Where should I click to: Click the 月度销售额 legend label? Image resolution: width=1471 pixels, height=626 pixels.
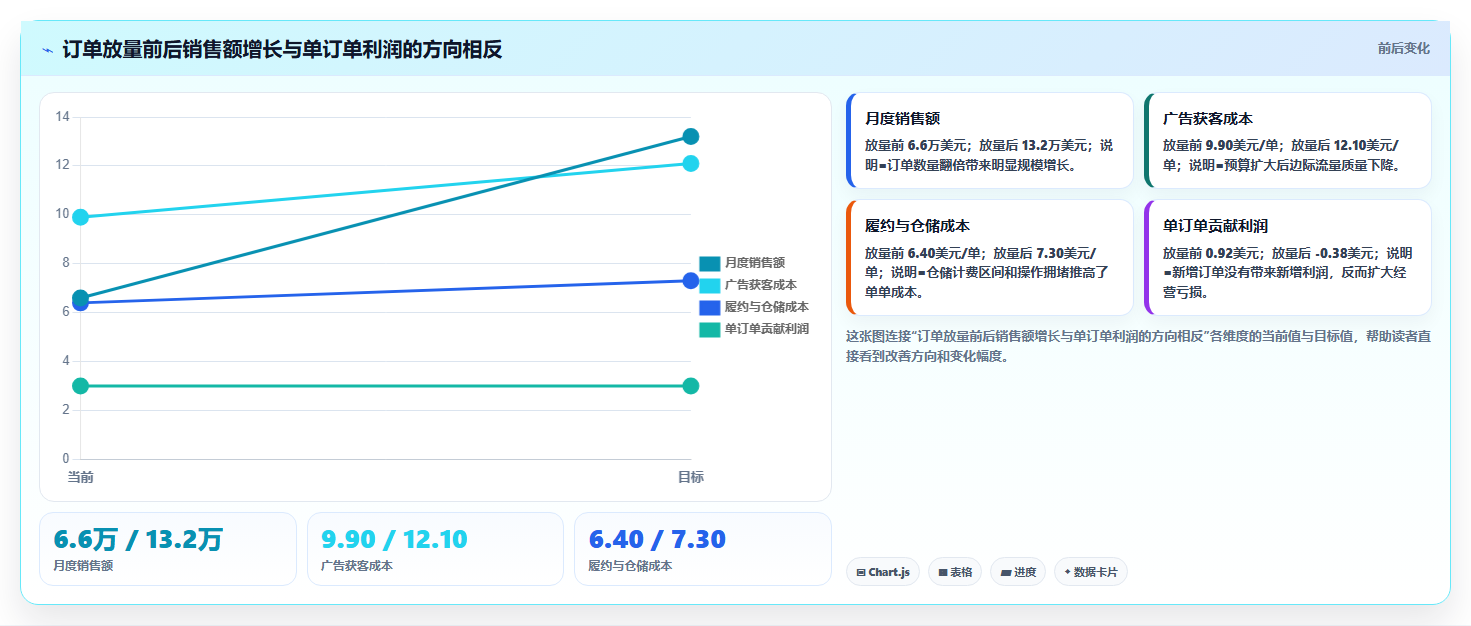755,263
